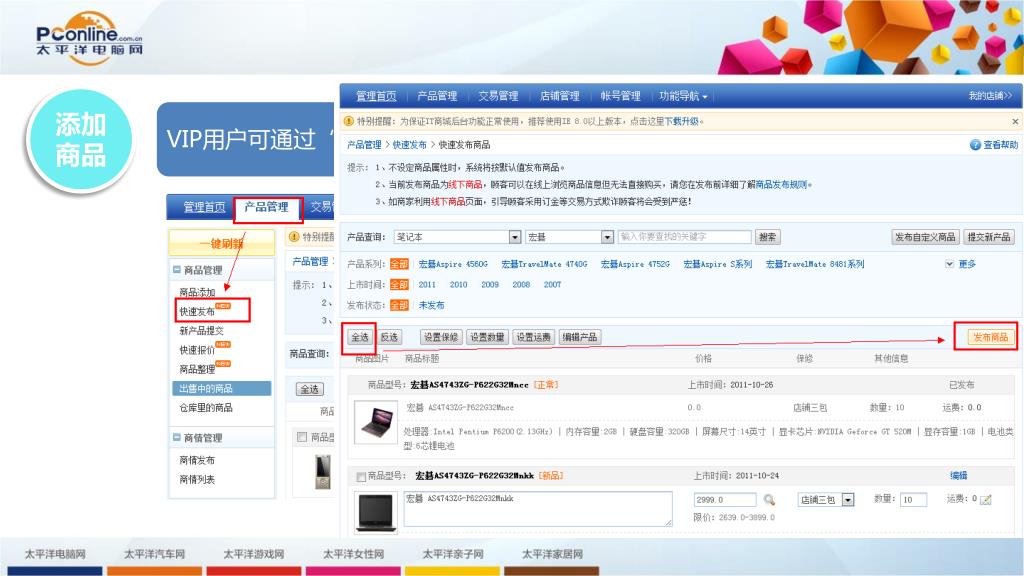Filter publish status 未发布
Viewport: 1024px width, 576px height.
tap(431, 305)
